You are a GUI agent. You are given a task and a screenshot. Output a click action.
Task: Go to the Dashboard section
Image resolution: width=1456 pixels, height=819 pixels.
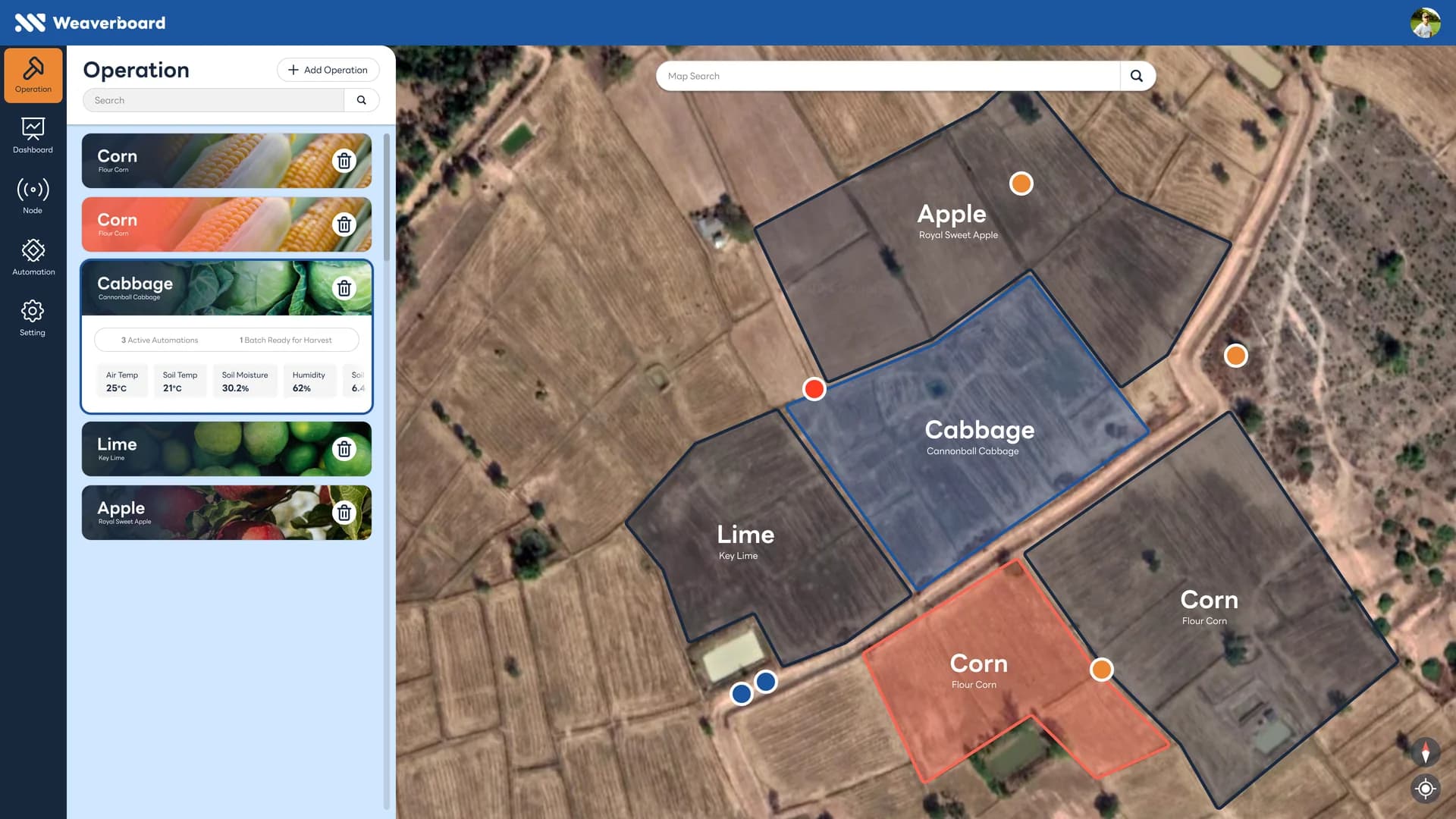(x=33, y=136)
